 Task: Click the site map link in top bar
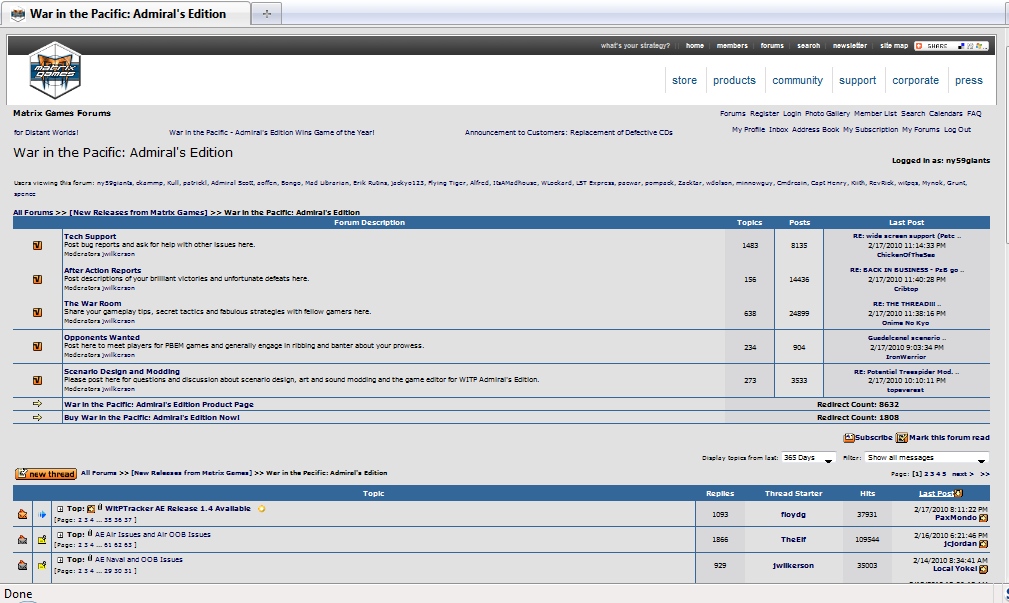pyautogui.click(x=894, y=46)
